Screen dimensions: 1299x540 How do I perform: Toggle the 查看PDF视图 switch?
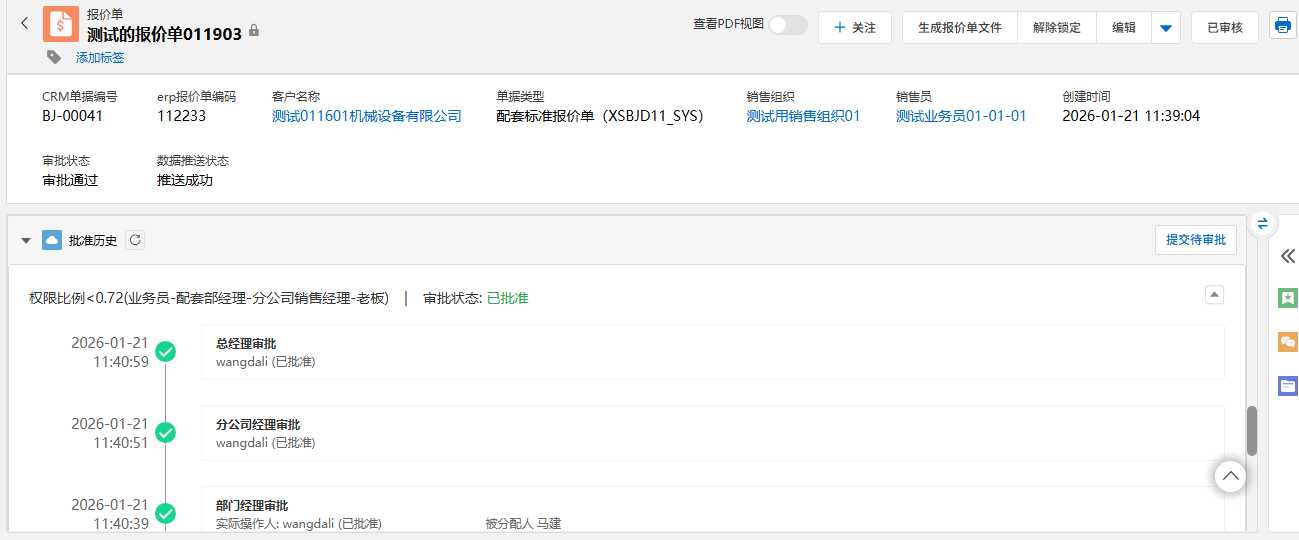(787, 25)
